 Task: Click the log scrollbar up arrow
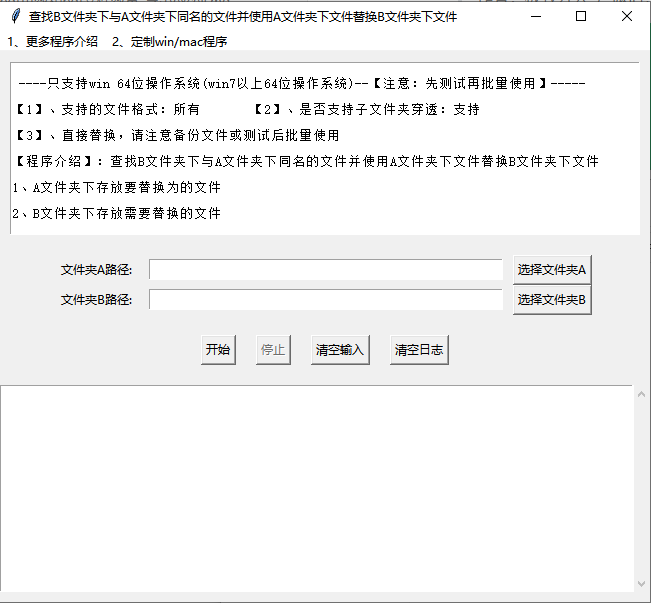[641, 394]
